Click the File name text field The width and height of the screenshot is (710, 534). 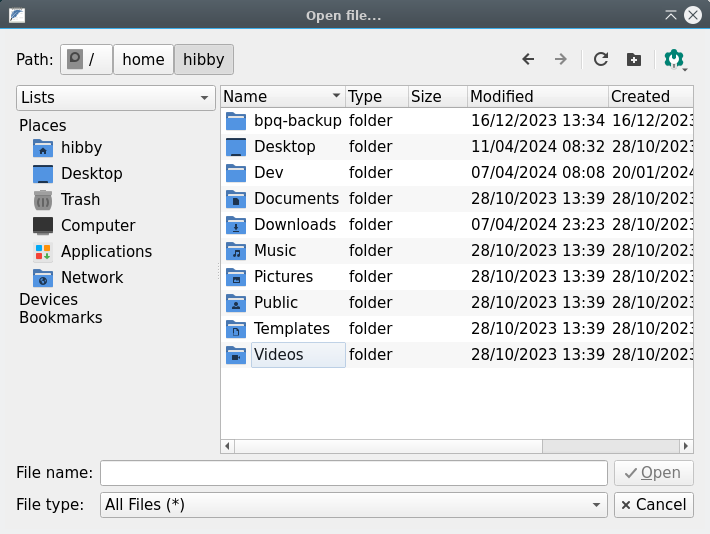353,473
